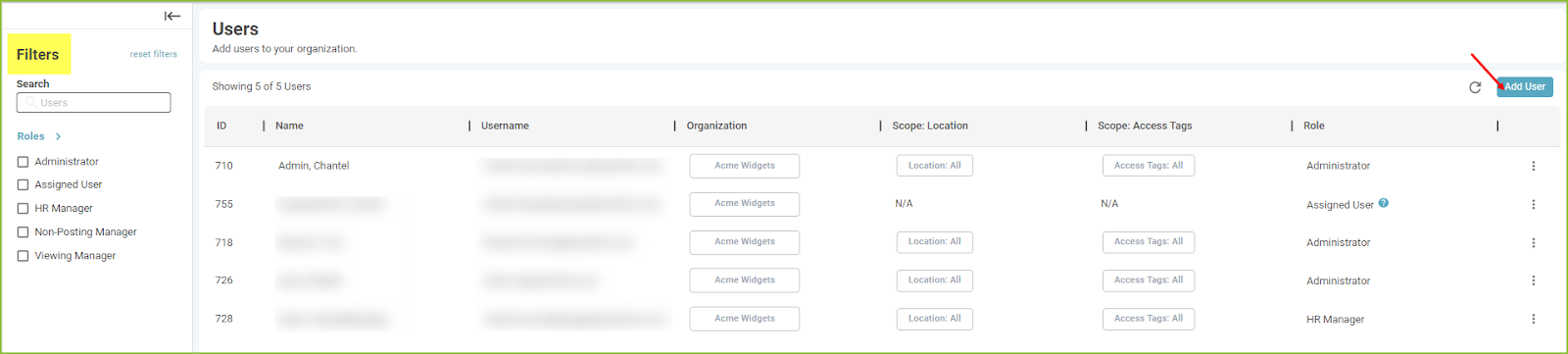1568x354 pixels.
Task: Open actions menu for user 728
Action: pos(1534,319)
